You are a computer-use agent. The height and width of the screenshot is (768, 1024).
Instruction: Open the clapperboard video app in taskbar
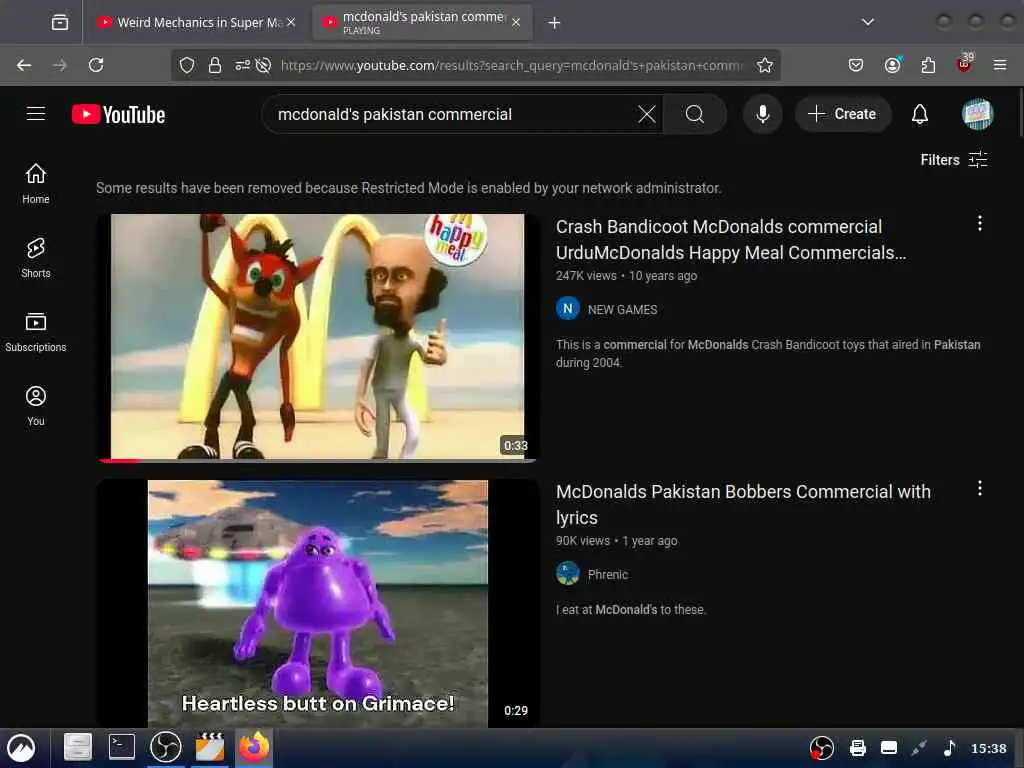point(210,747)
